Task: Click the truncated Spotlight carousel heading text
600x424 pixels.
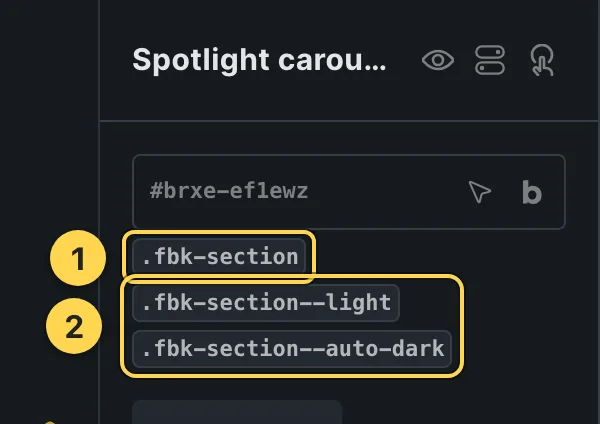Action: (x=259, y=60)
